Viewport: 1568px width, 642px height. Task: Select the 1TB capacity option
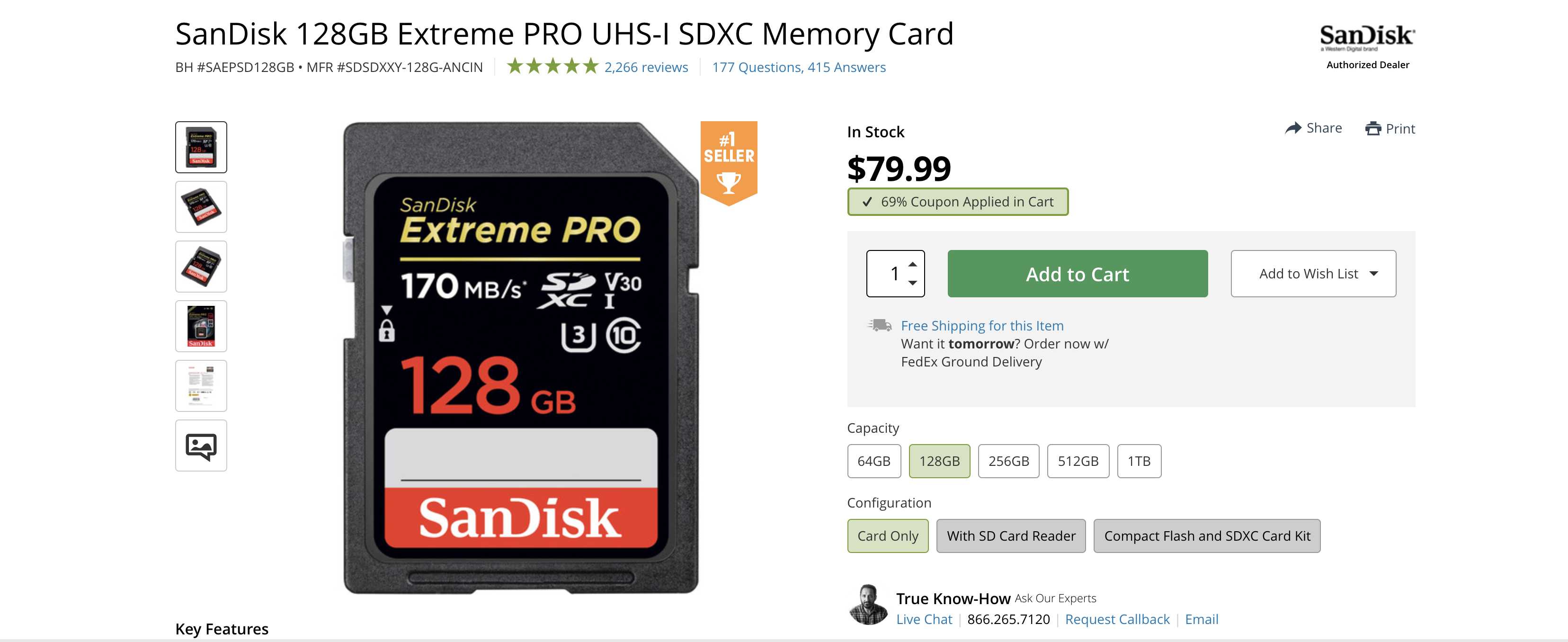point(1139,461)
